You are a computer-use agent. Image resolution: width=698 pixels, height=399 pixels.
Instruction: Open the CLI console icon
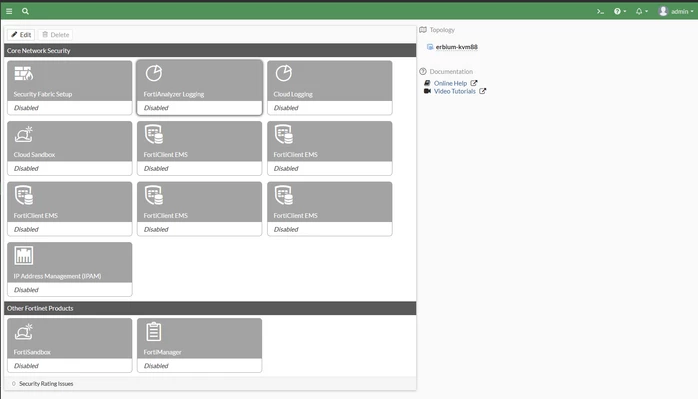pyautogui.click(x=600, y=12)
